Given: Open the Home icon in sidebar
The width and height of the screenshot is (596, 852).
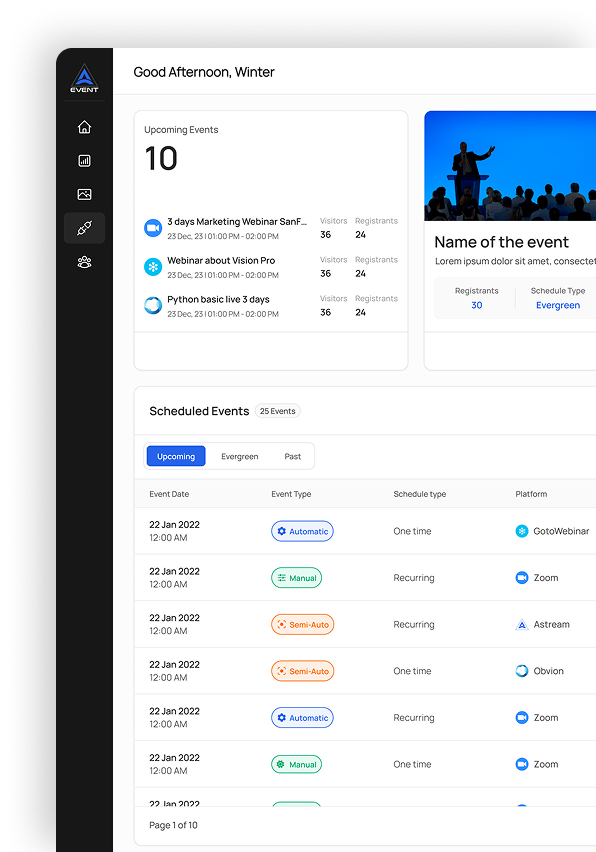Looking at the screenshot, I should 84,127.
